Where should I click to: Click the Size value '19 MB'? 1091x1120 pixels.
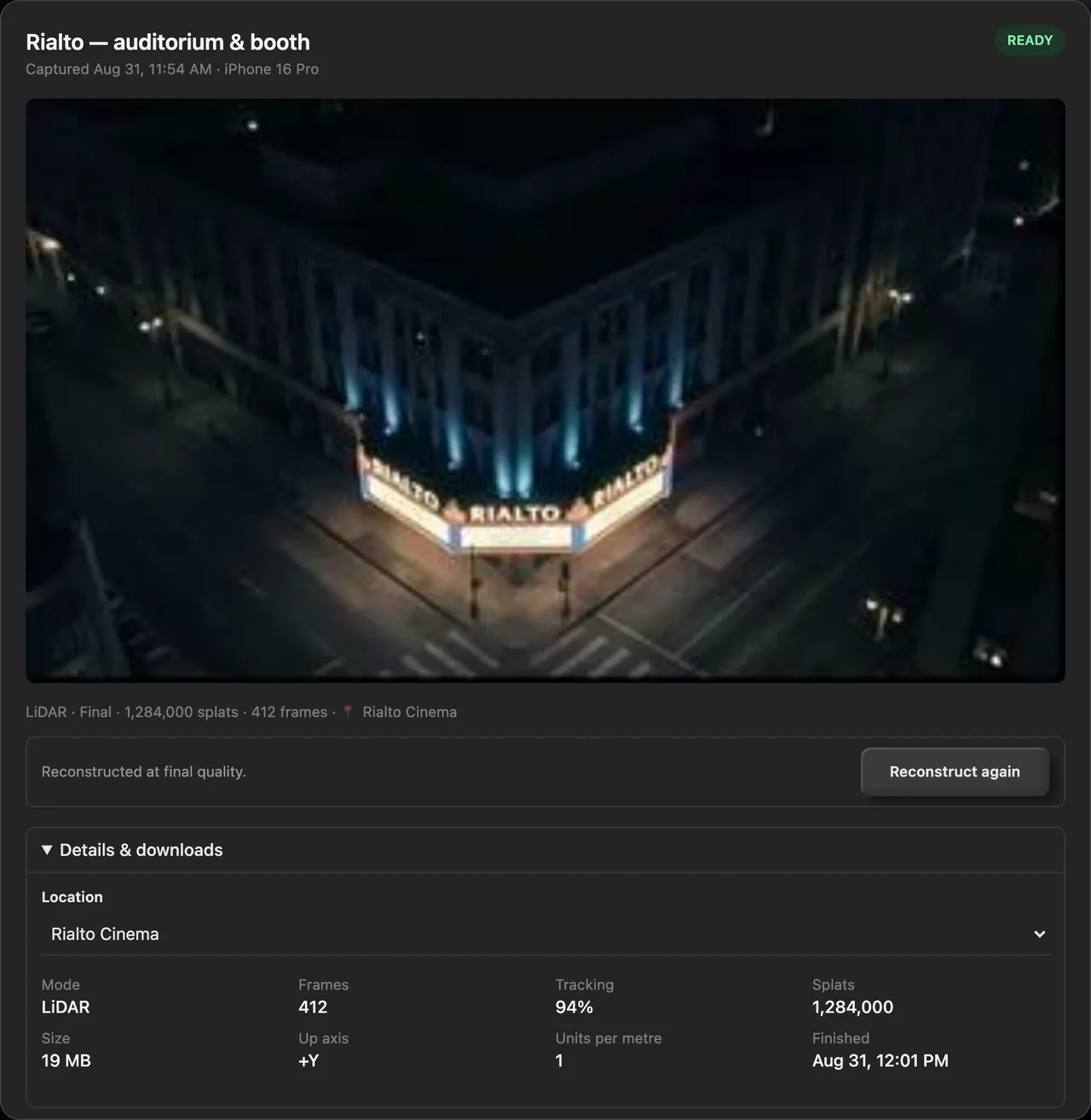[66, 1060]
